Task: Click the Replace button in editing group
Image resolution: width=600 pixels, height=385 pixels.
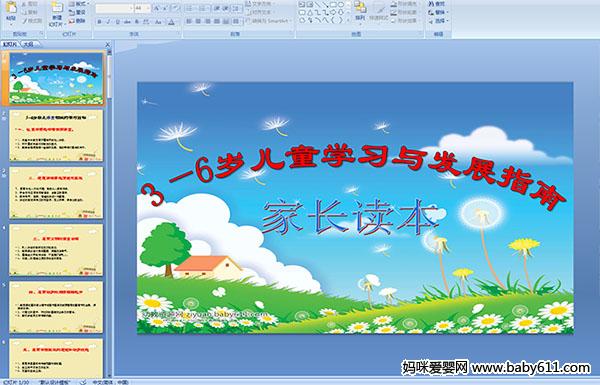Action: coord(437,12)
